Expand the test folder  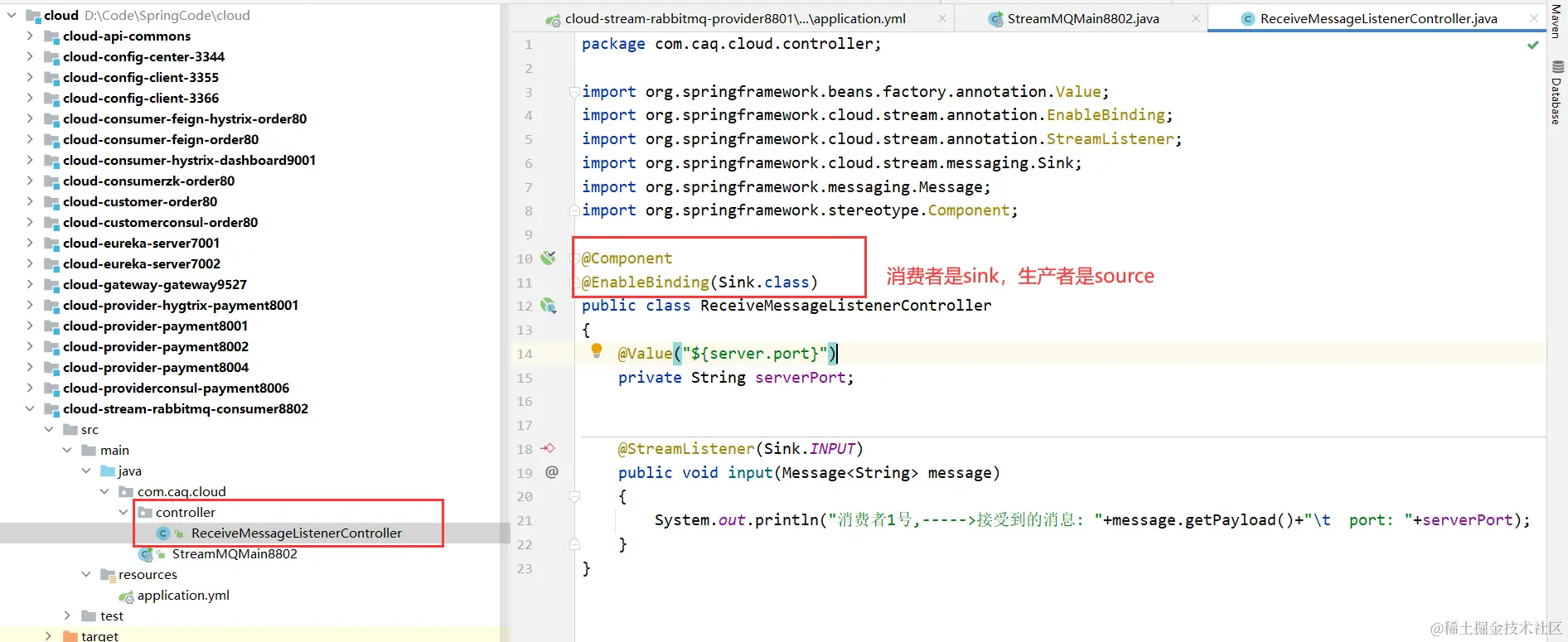click(x=67, y=615)
